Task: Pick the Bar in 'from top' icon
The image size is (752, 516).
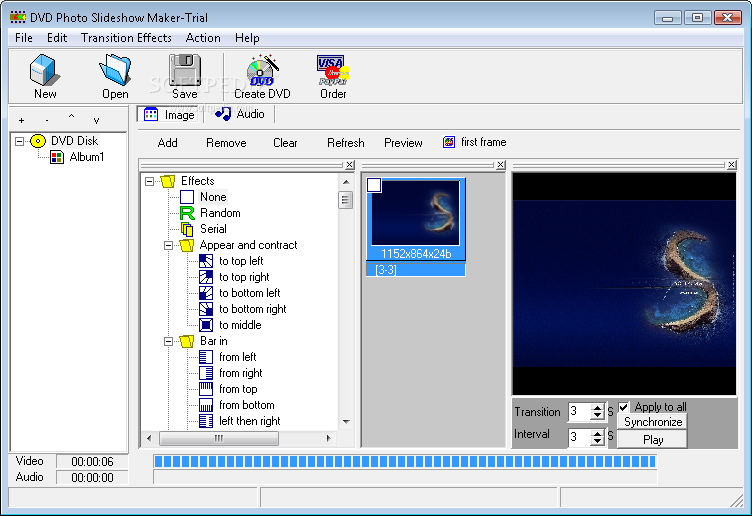Action: [x=206, y=389]
